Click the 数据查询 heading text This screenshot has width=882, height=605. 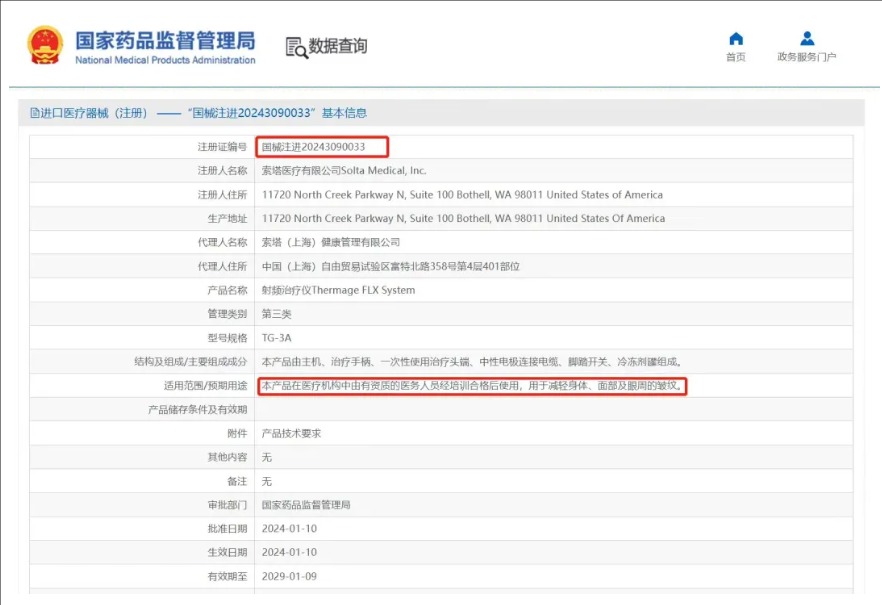tap(338, 46)
